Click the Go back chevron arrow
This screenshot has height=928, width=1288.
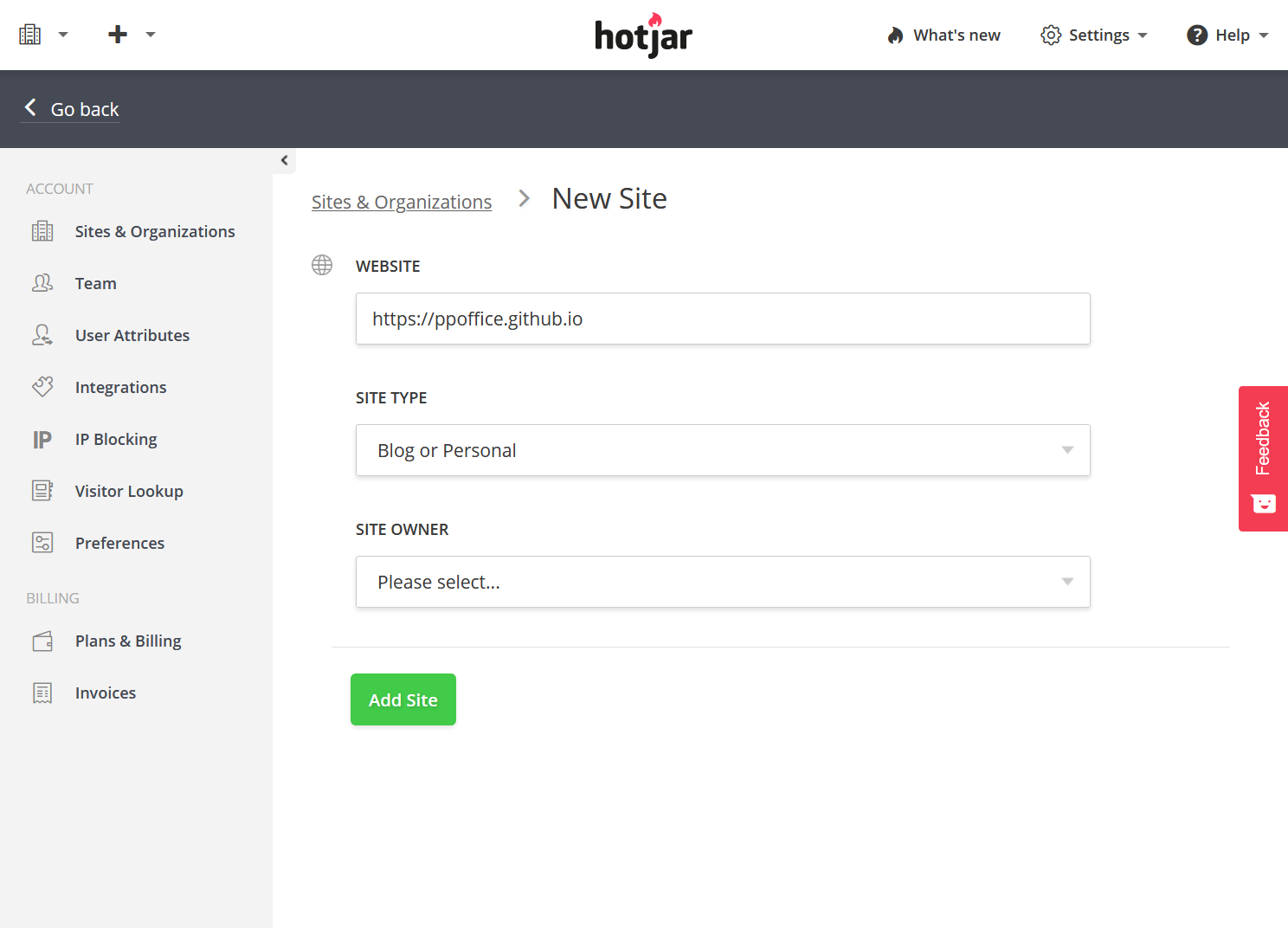coord(30,107)
